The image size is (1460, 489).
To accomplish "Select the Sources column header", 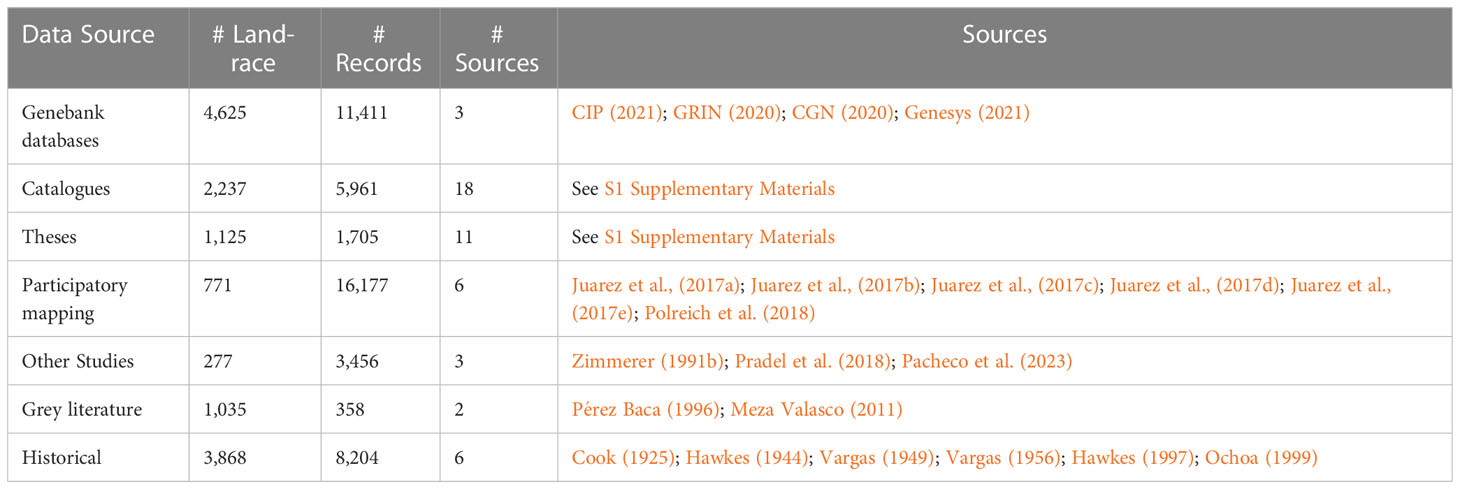I will (x=1004, y=35).
